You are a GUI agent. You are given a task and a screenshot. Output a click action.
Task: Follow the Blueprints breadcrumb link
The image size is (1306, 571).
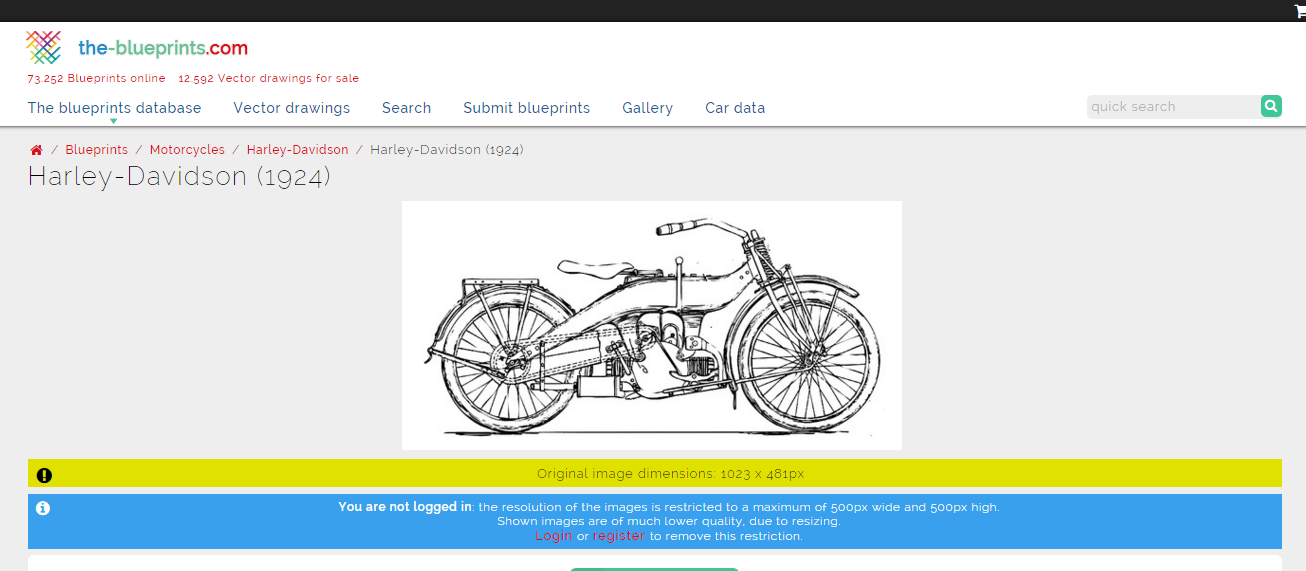(x=96, y=150)
